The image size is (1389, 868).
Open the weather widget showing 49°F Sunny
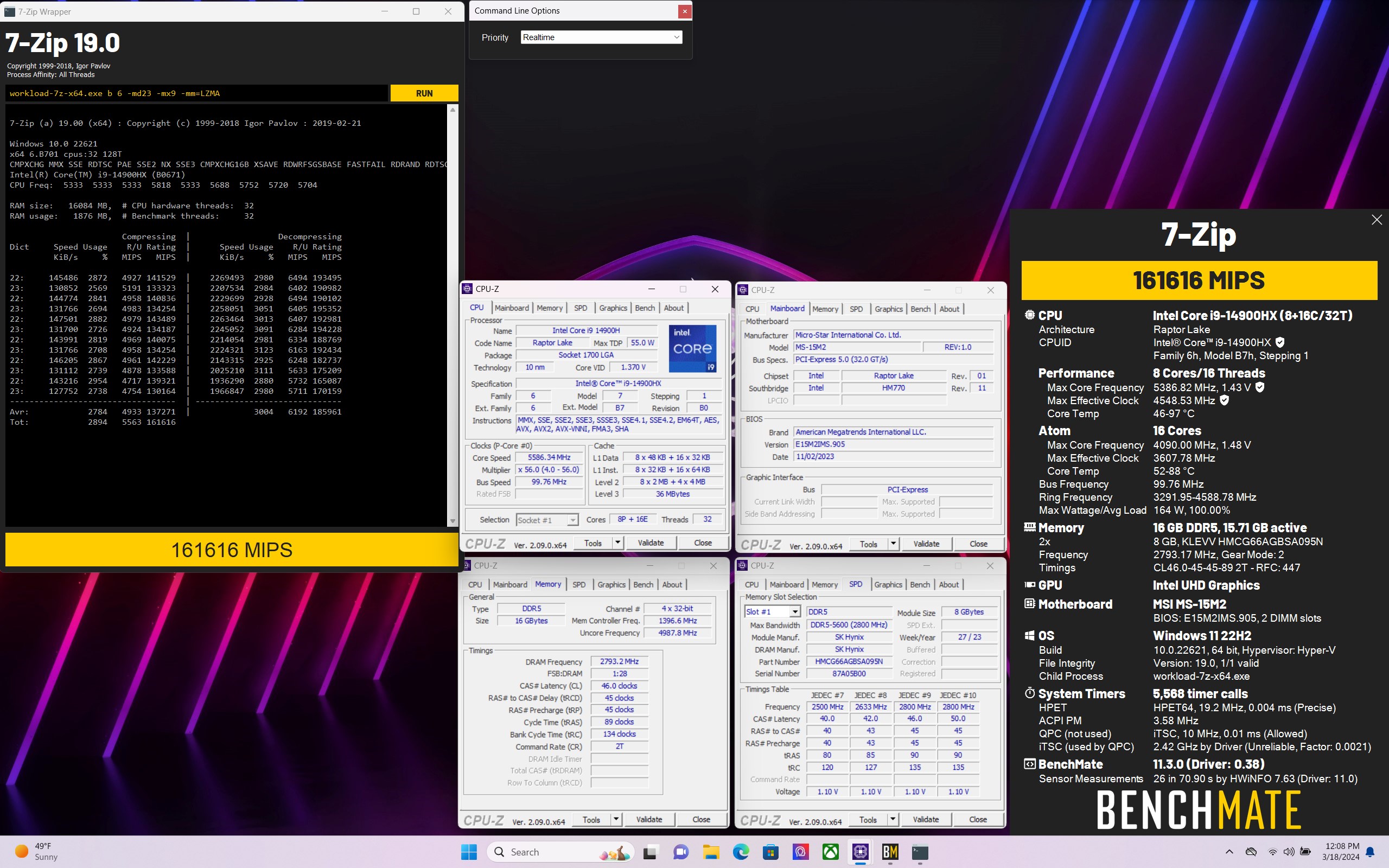36,851
